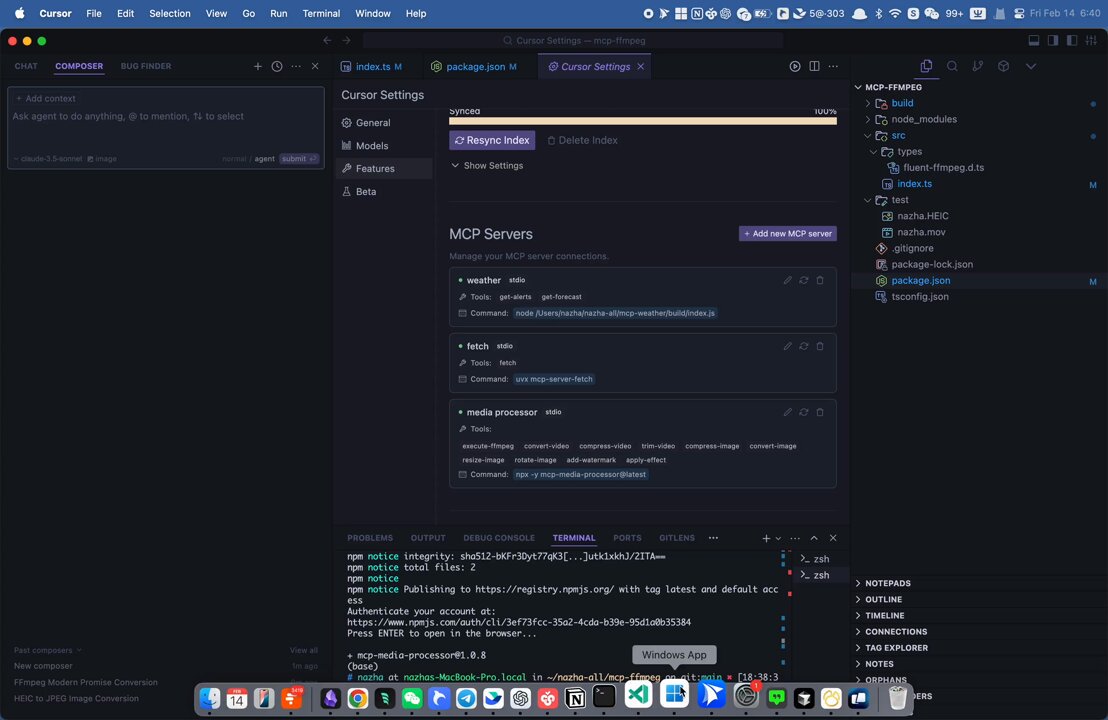Expand the TAG EXPLORER section

coord(897,648)
